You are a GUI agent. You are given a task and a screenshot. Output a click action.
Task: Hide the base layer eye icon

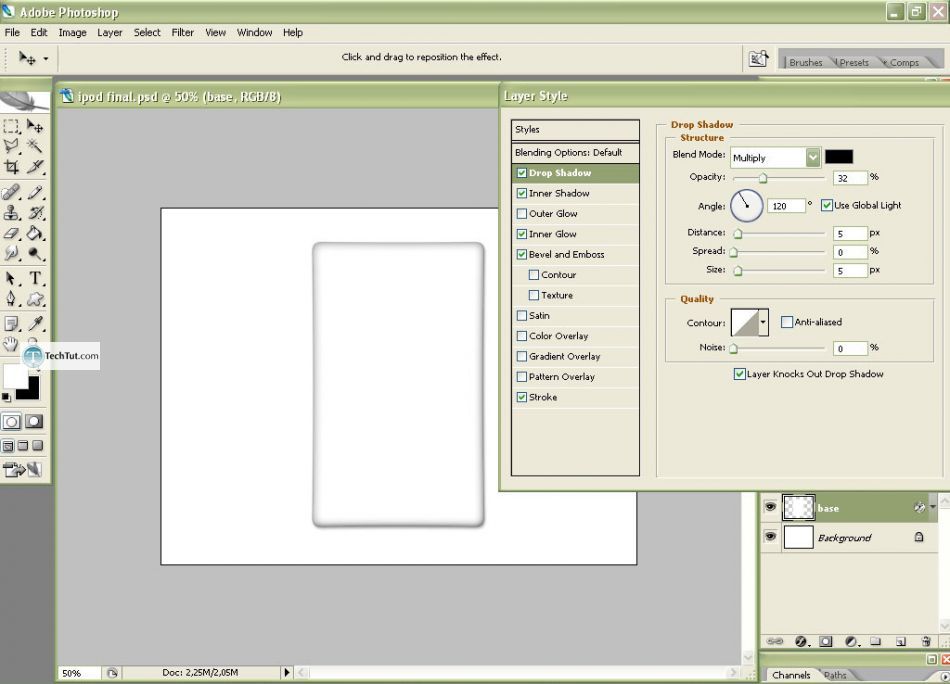tap(770, 507)
